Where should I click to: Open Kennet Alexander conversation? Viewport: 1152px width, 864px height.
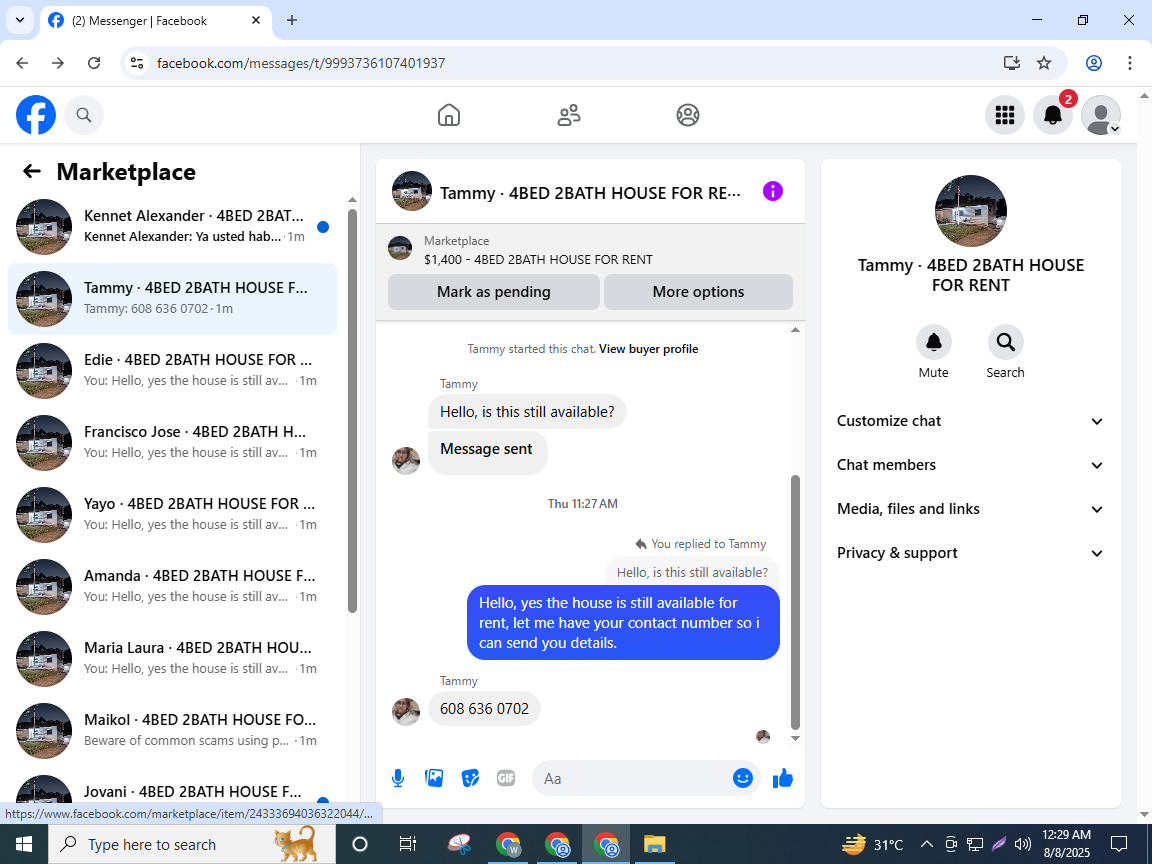tap(173, 227)
